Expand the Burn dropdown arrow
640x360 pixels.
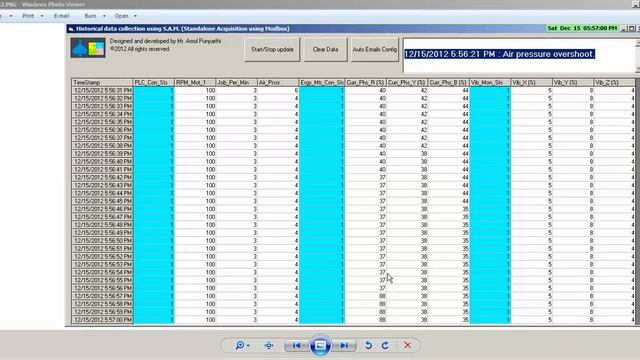point(104,16)
